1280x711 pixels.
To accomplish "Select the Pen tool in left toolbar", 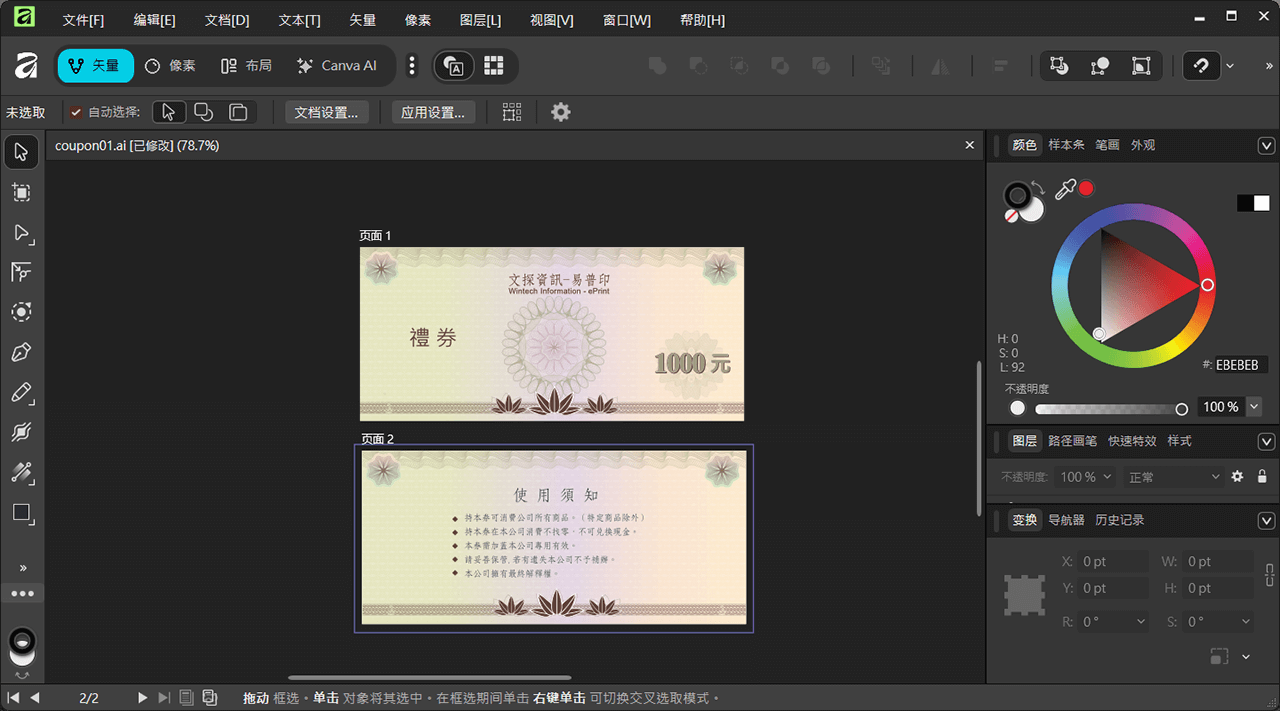I will tap(21, 352).
